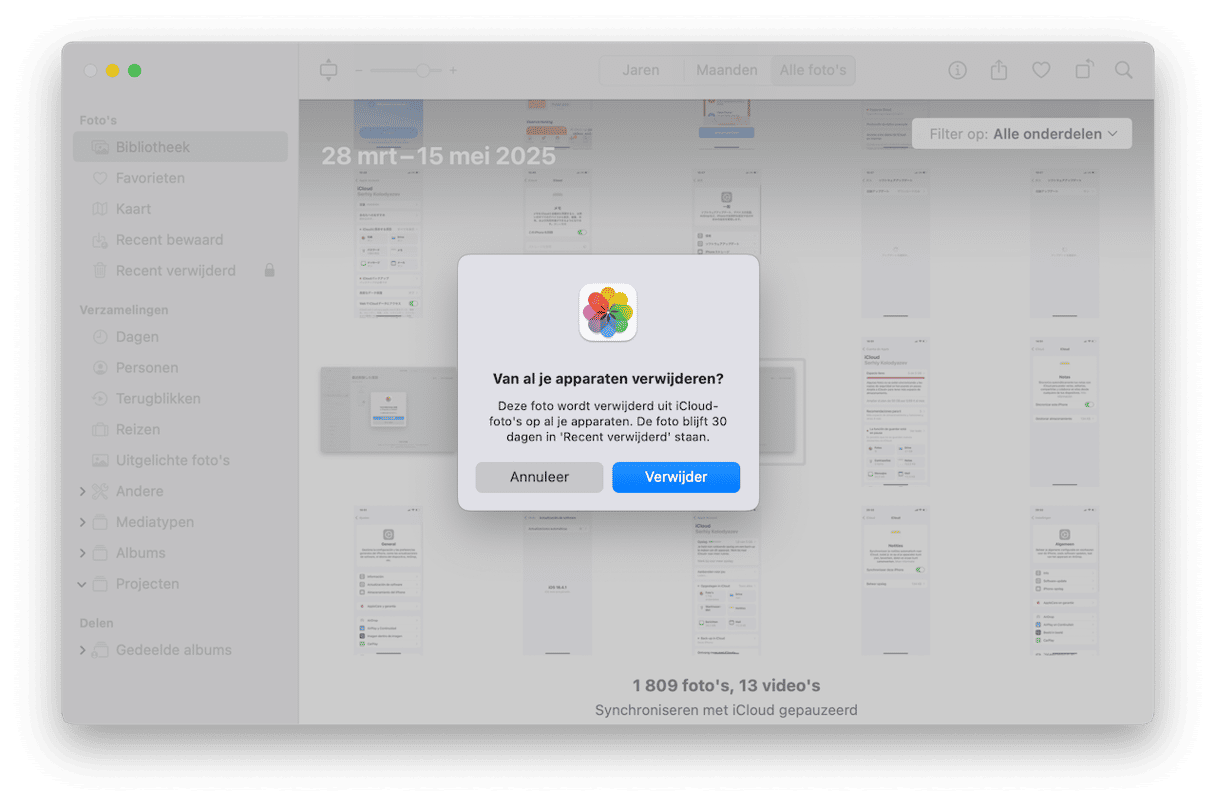Switch to the Jaren view tab

coord(641,70)
